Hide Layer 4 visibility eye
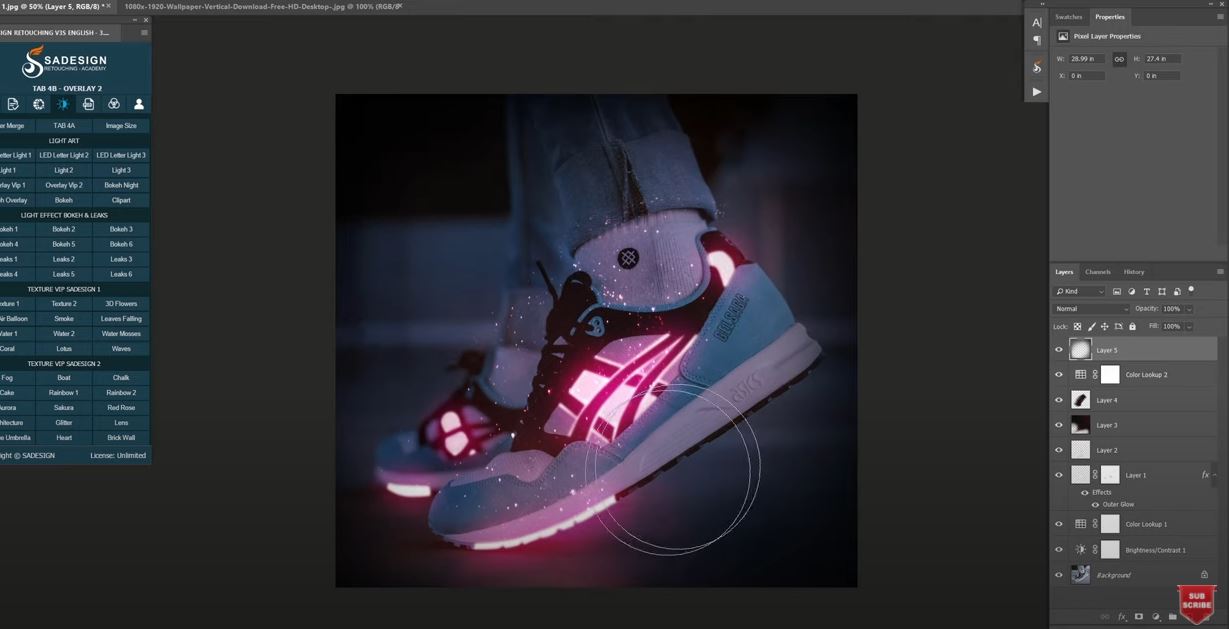The height and width of the screenshot is (629, 1229). pyautogui.click(x=1059, y=400)
